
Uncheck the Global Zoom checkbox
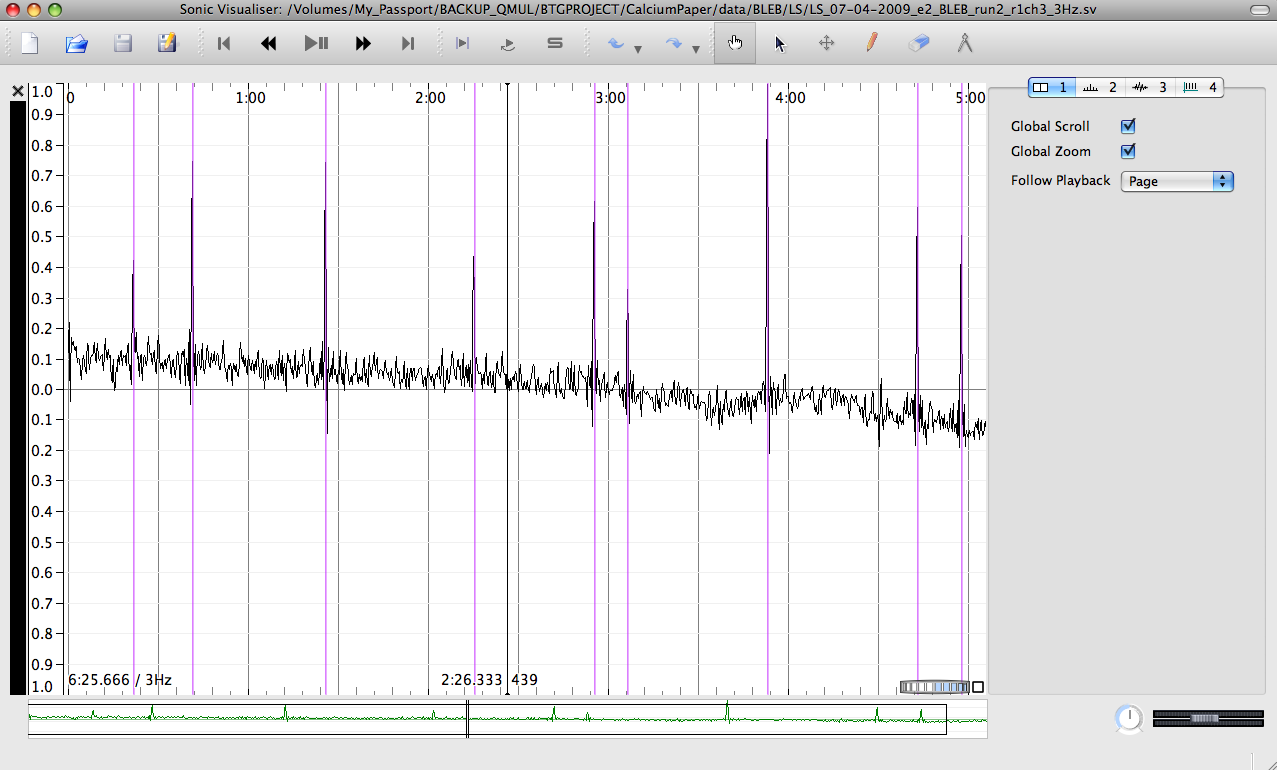1128,151
